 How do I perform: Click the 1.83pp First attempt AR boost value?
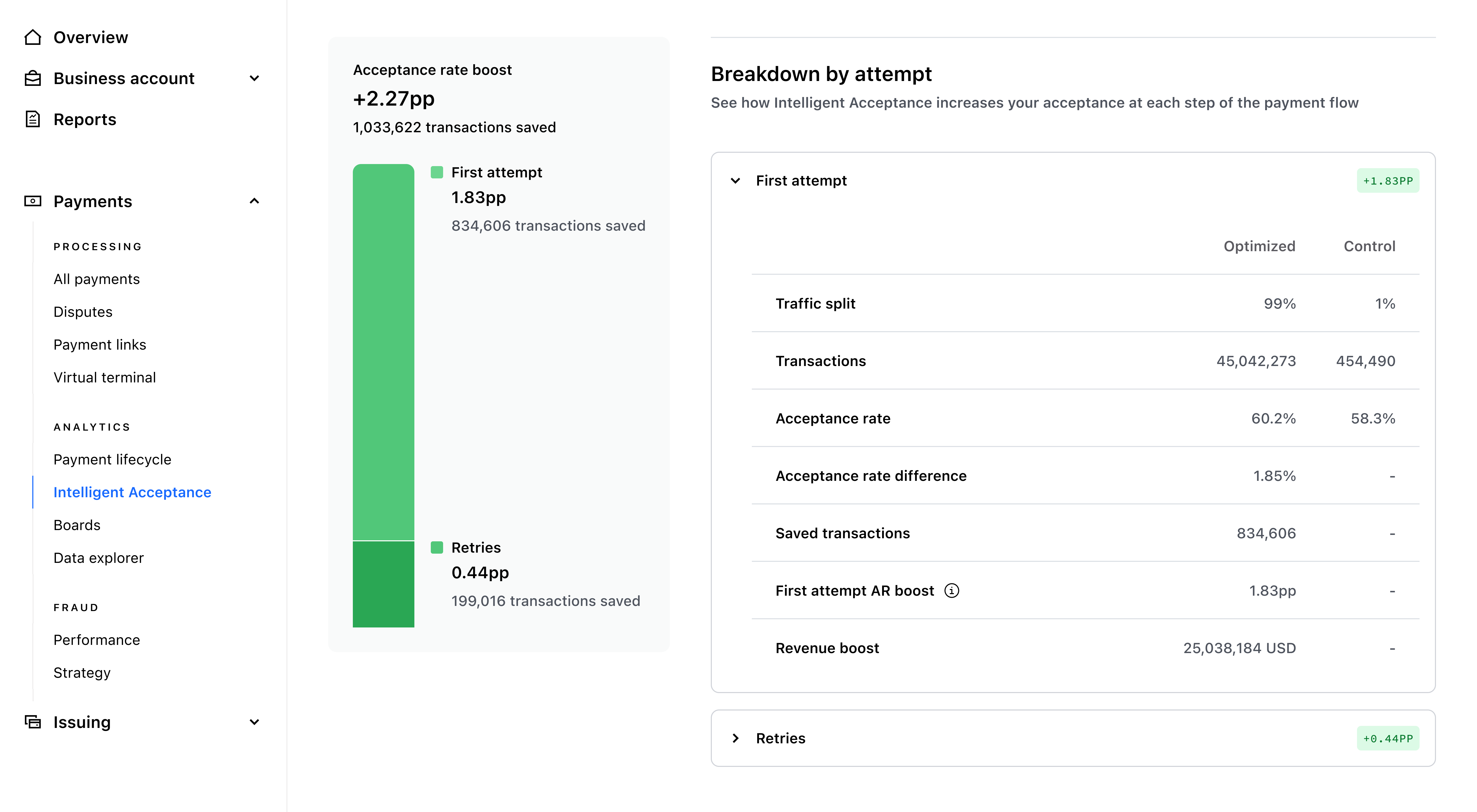[x=1272, y=591]
